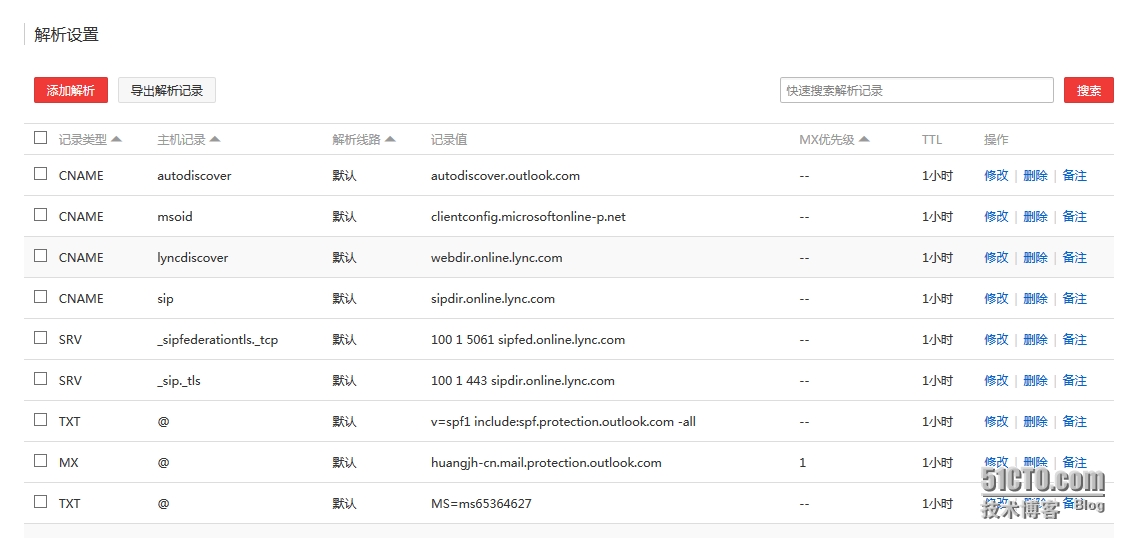Open 备注 for the _sip._tls record
This screenshot has height=538, width=1124.
pyautogui.click(x=1074, y=380)
